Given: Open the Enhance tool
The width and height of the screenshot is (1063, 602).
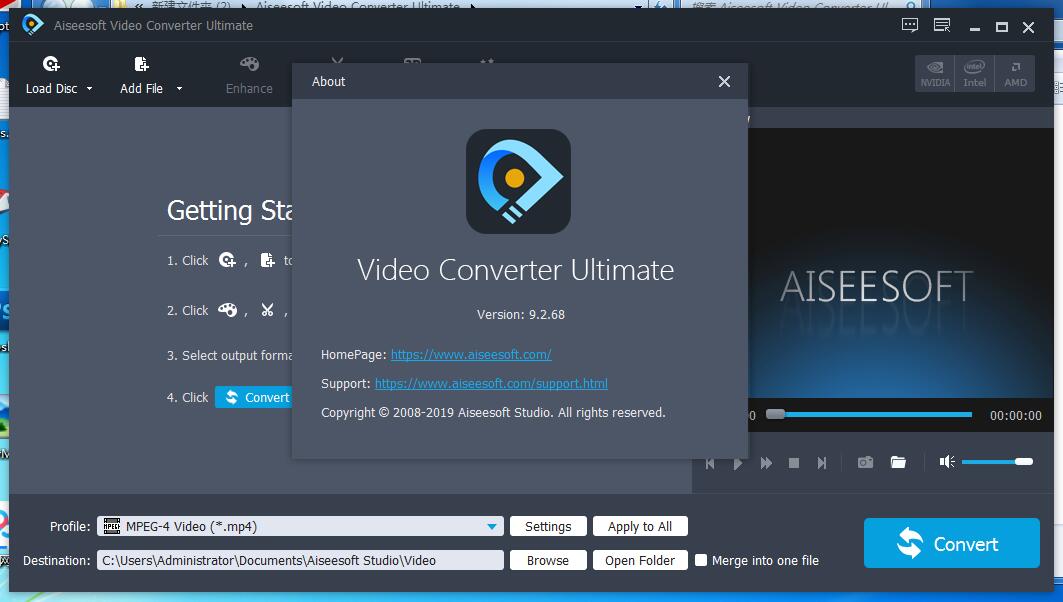Looking at the screenshot, I should [249, 75].
